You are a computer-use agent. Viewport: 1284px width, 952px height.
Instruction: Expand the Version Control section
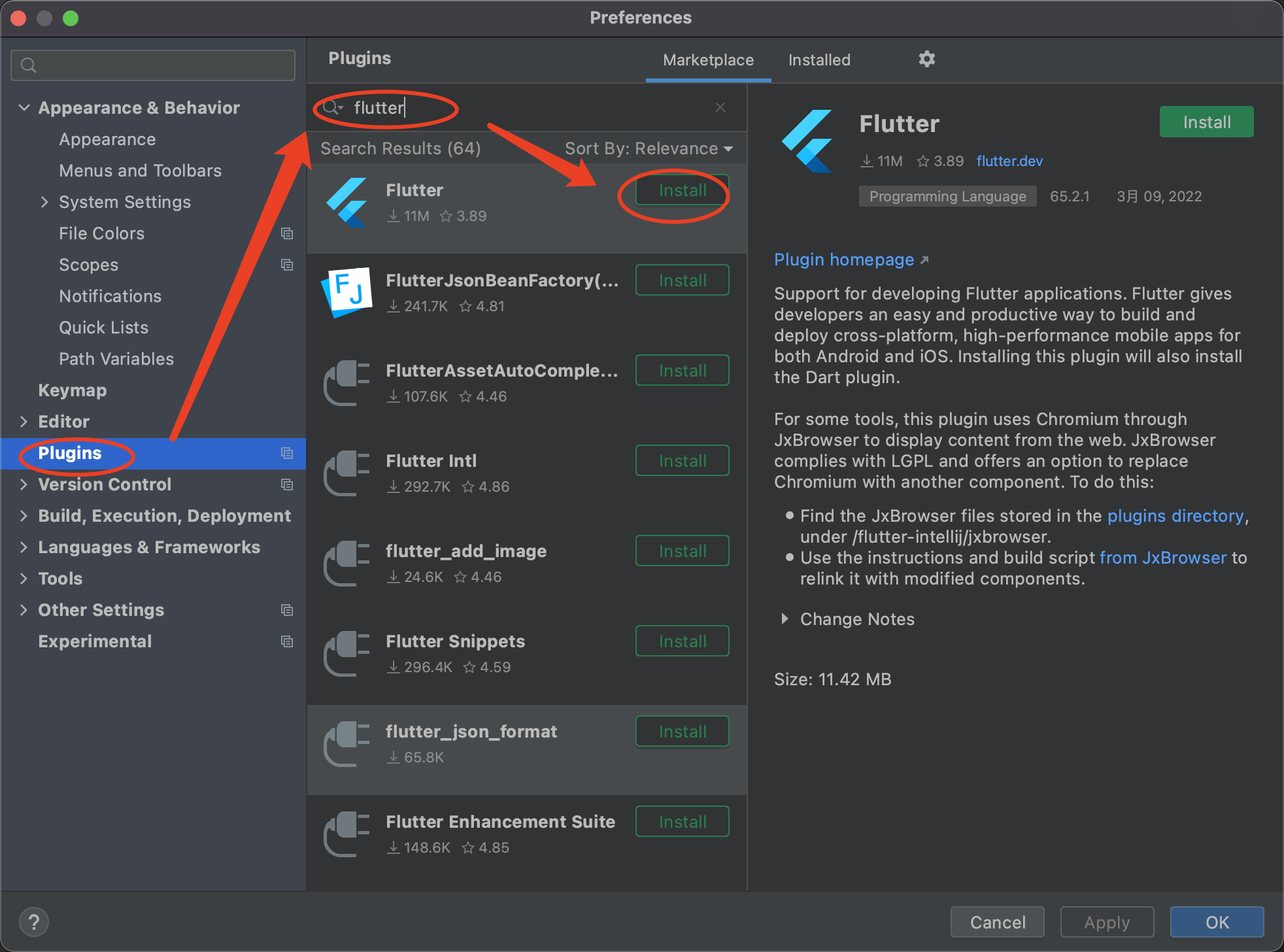pos(24,484)
